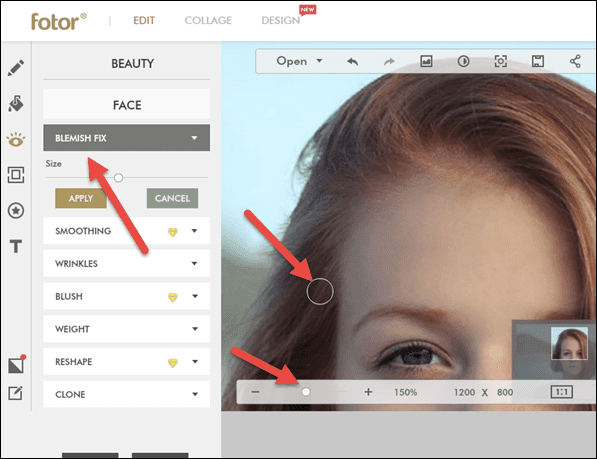
Task: Click the share icon in top toolbar
Action: [x=575, y=61]
